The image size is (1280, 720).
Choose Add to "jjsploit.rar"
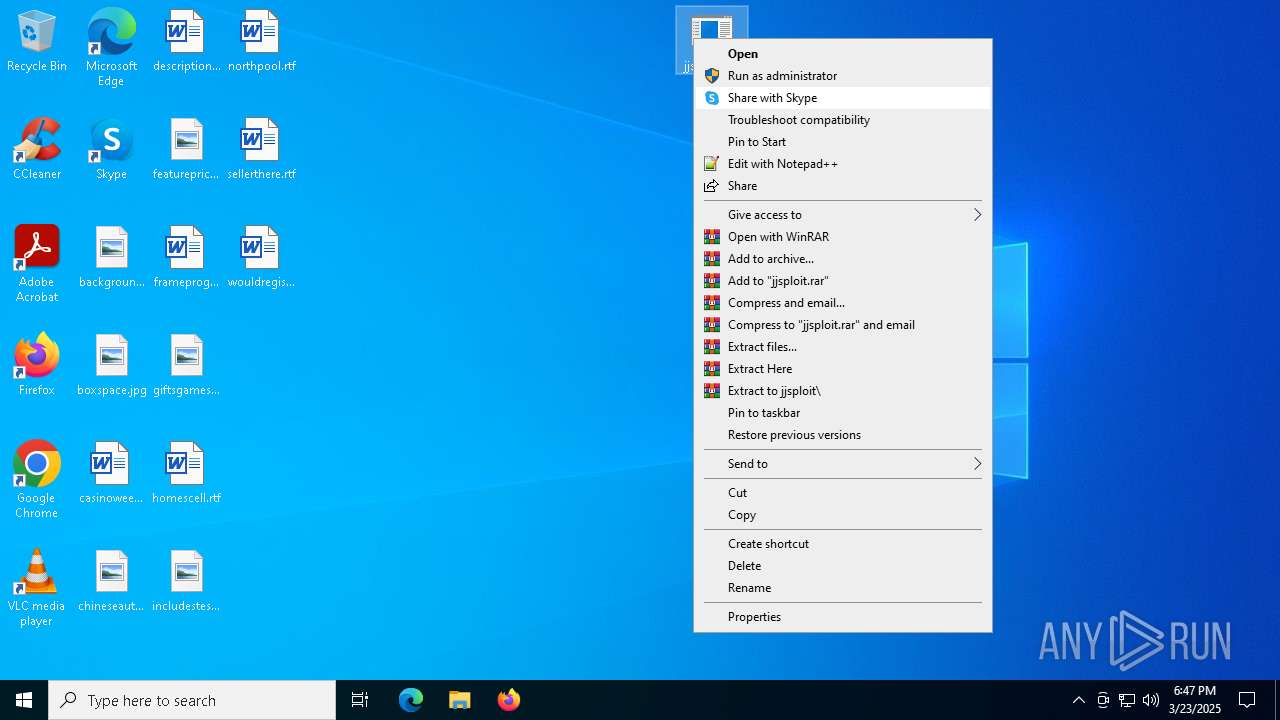click(843, 281)
